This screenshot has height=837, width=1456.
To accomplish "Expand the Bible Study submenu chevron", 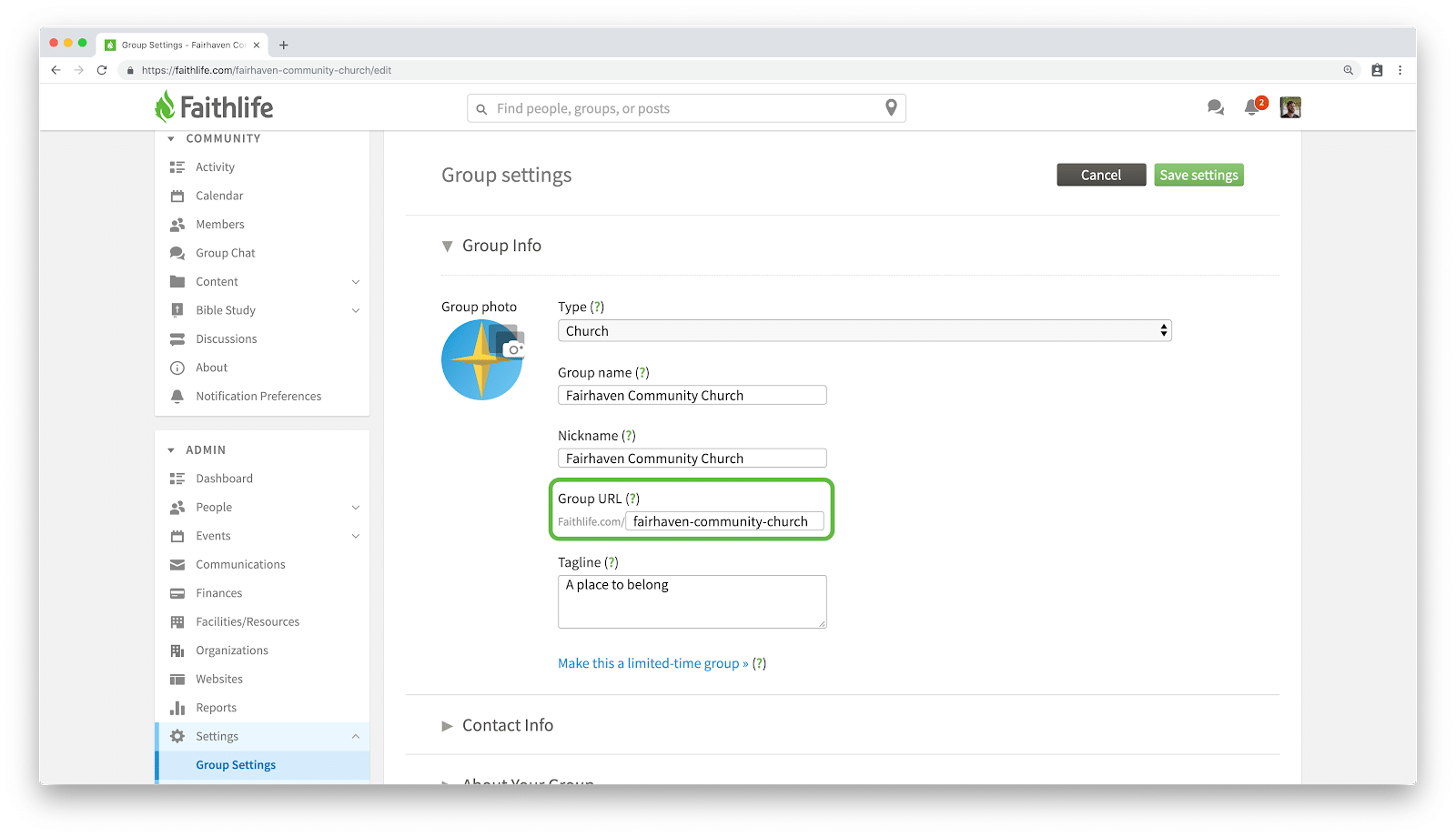I will point(356,310).
